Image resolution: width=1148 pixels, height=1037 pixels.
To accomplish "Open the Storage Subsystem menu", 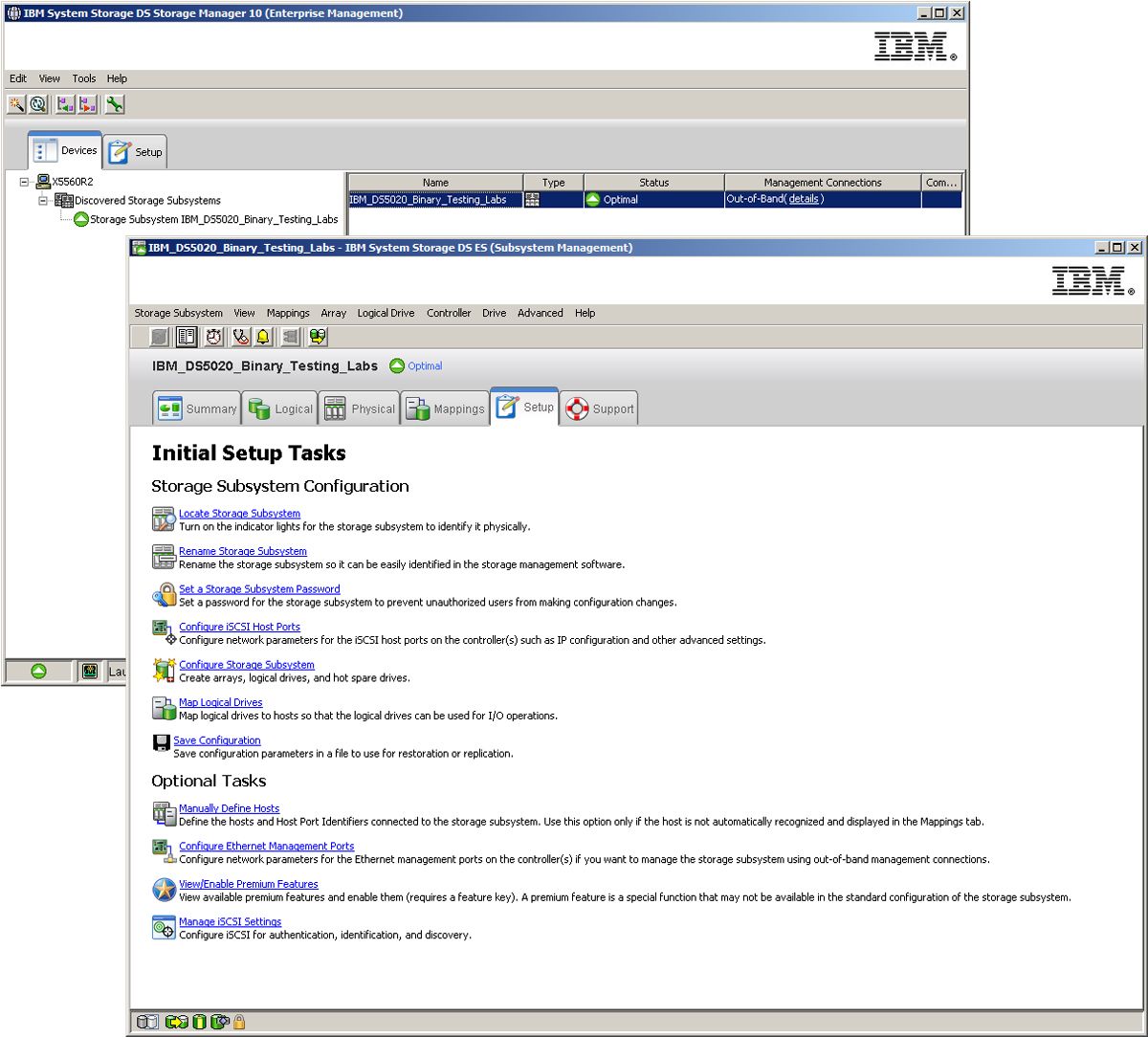I will click(x=179, y=313).
